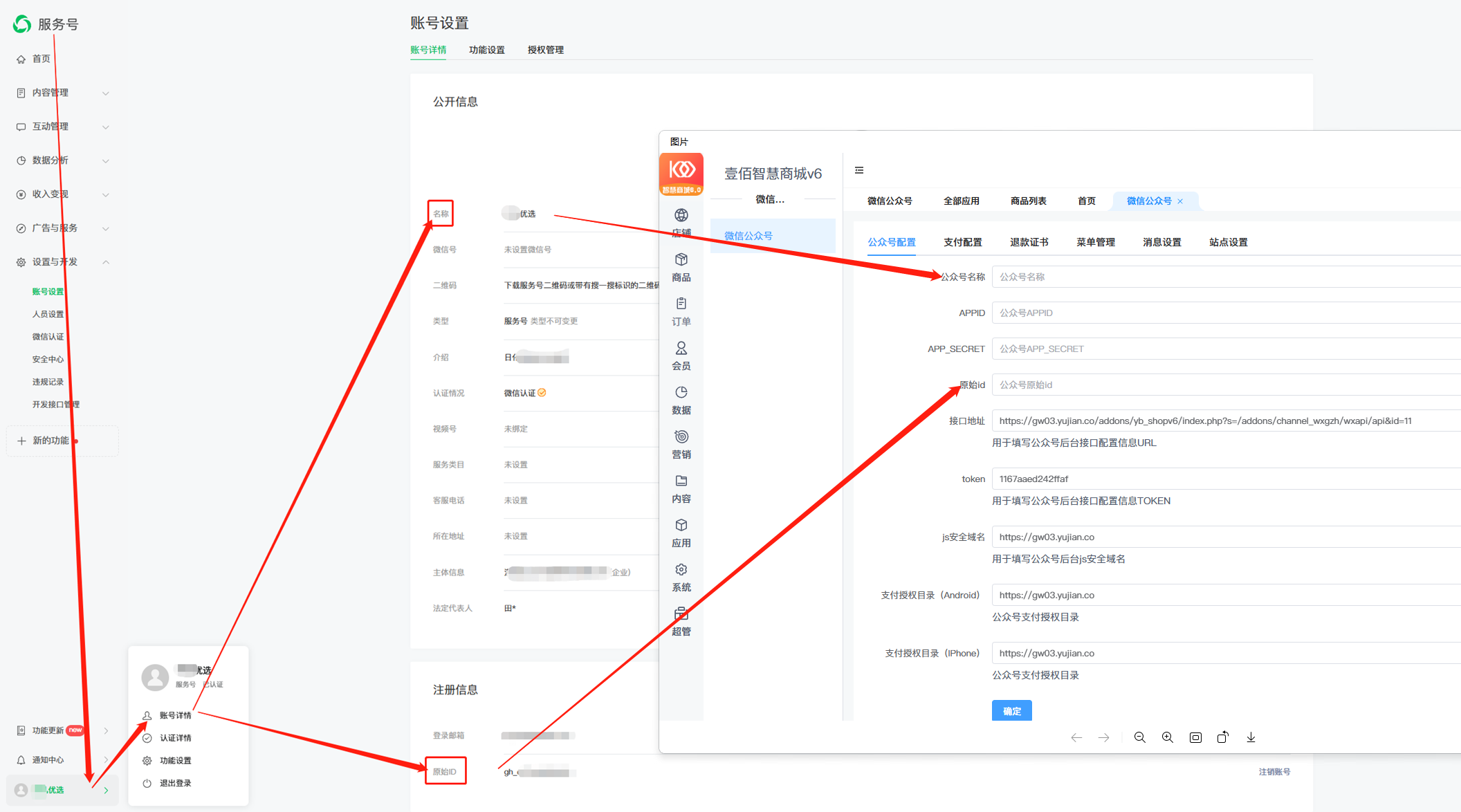Click the APPID input field
The height and width of the screenshot is (812, 1461).
coord(1226,313)
